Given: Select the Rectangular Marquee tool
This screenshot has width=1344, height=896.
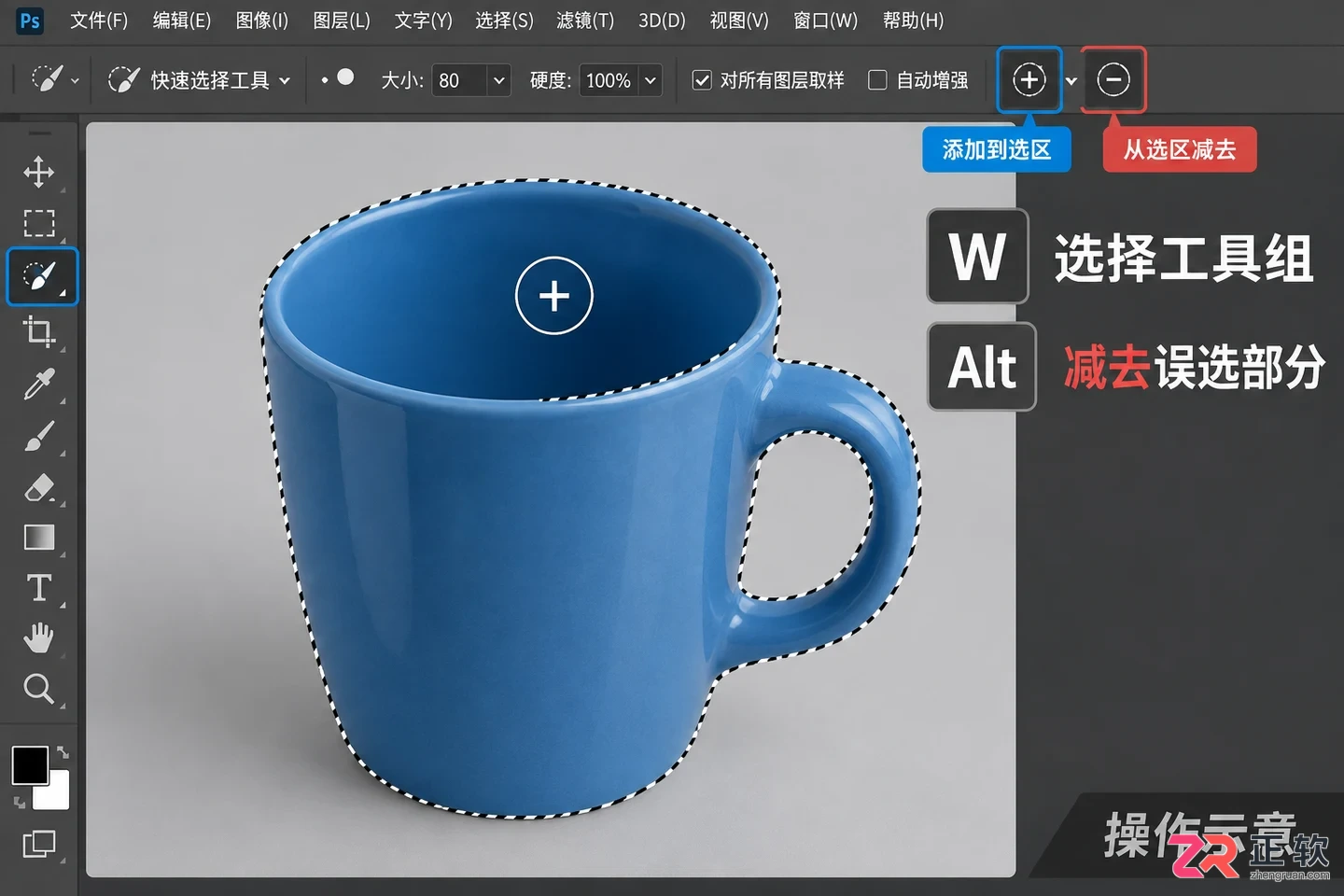Looking at the screenshot, I should point(38,223).
